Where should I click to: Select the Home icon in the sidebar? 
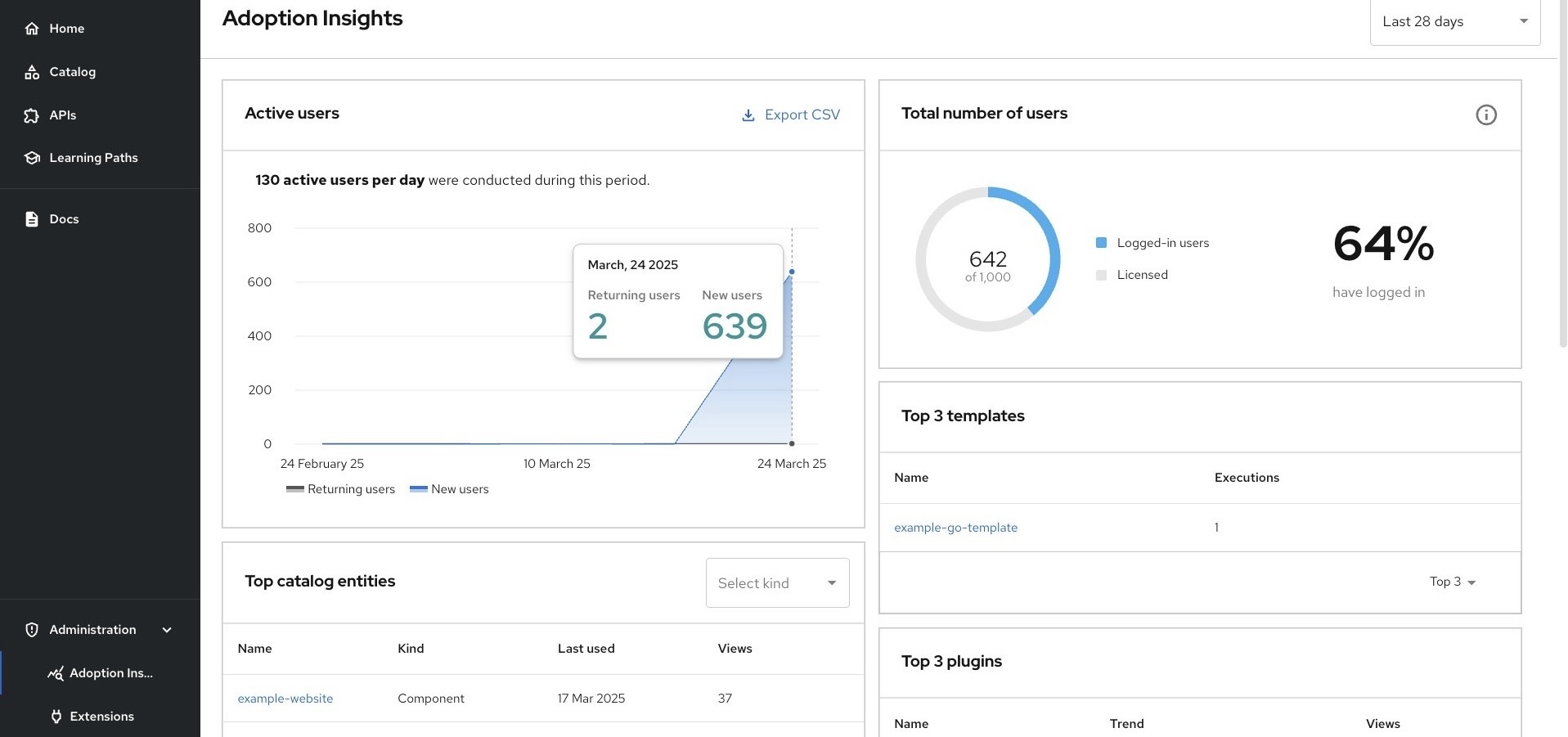point(31,28)
